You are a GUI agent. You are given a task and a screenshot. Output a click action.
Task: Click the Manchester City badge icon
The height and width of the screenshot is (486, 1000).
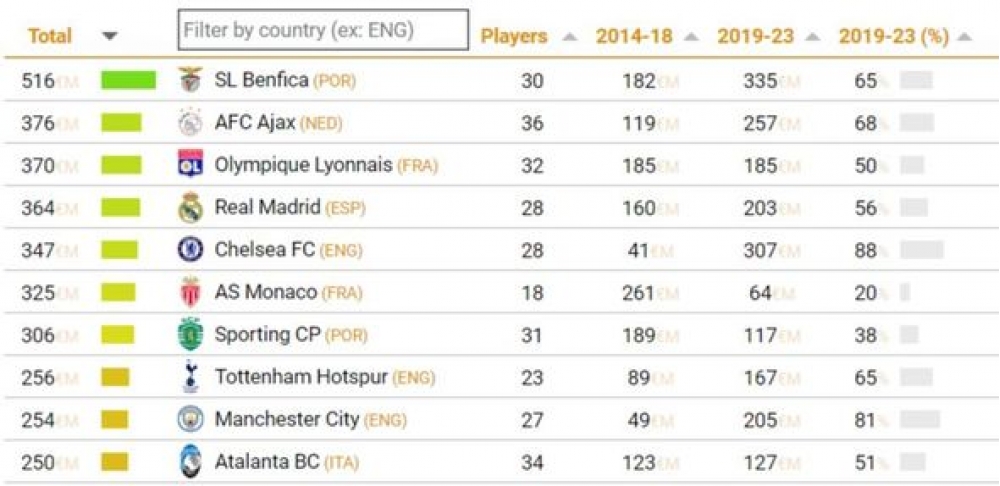click(190, 419)
